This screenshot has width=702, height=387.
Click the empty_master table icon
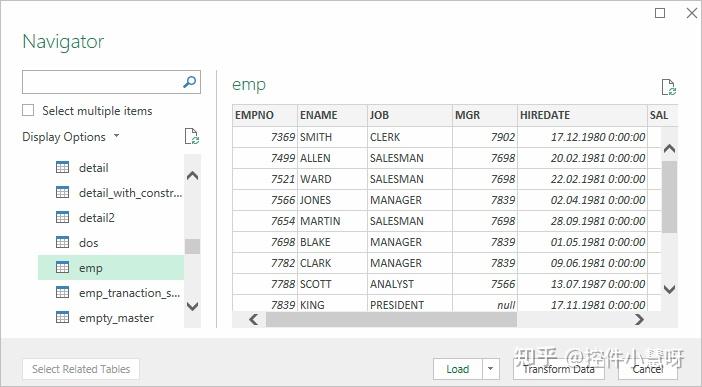[x=62, y=318]
